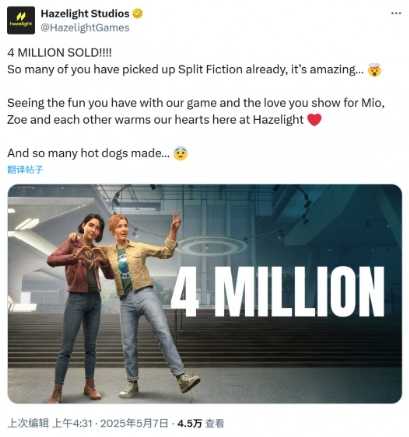The image size is (409, 437).
Task: Click the translate post link
Action: coord(25,170)
